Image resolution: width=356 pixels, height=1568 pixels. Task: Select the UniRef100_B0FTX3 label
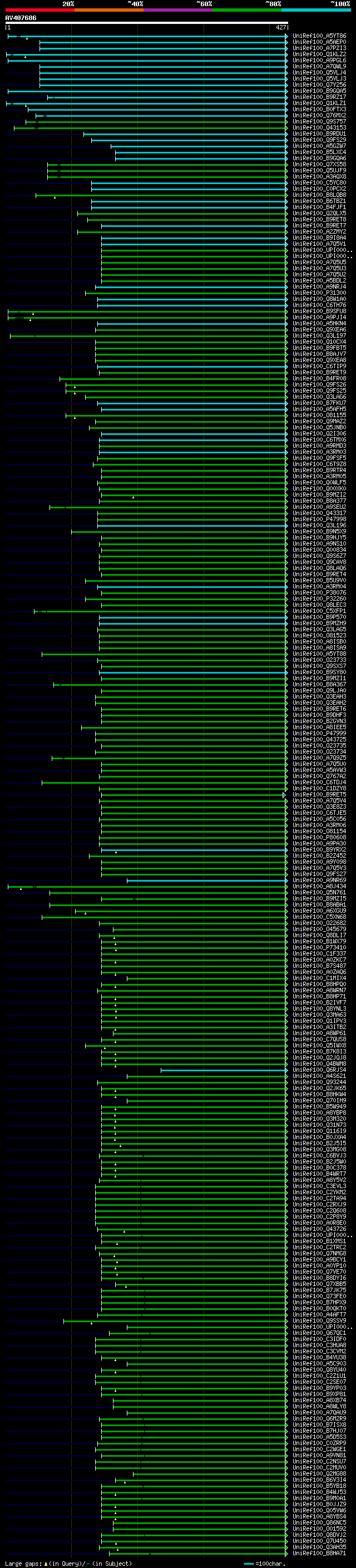(x=319, y=110)
